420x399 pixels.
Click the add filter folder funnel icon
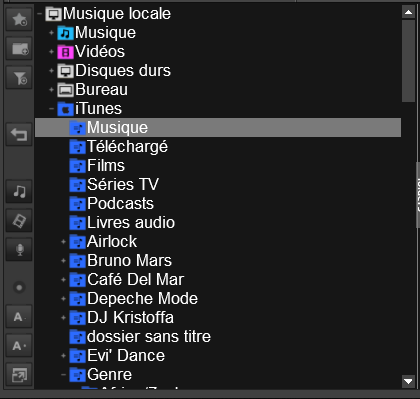(19, 78)
